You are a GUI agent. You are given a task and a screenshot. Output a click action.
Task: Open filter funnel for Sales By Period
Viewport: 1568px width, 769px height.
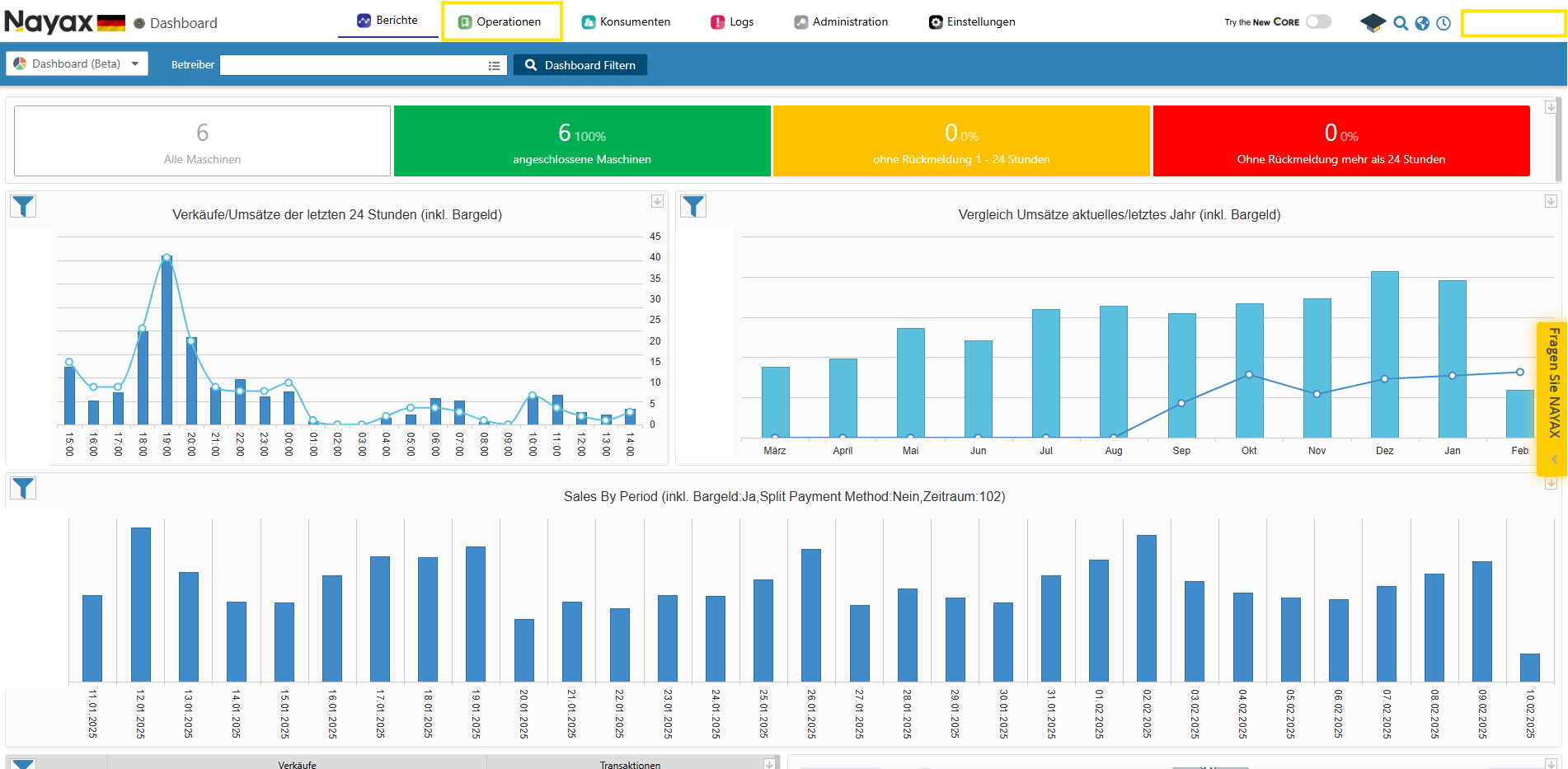[x=24, y=489]
